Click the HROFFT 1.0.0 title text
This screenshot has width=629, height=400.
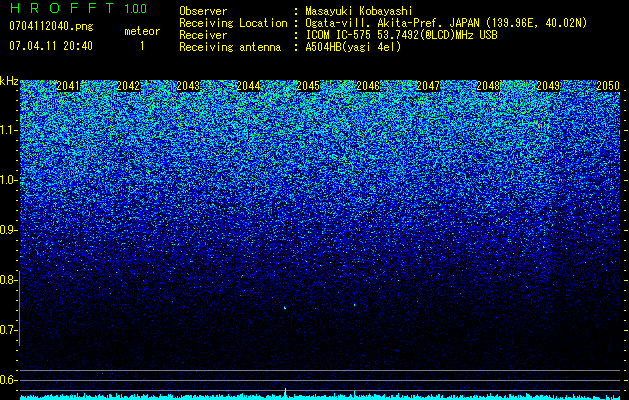point(78,8)
